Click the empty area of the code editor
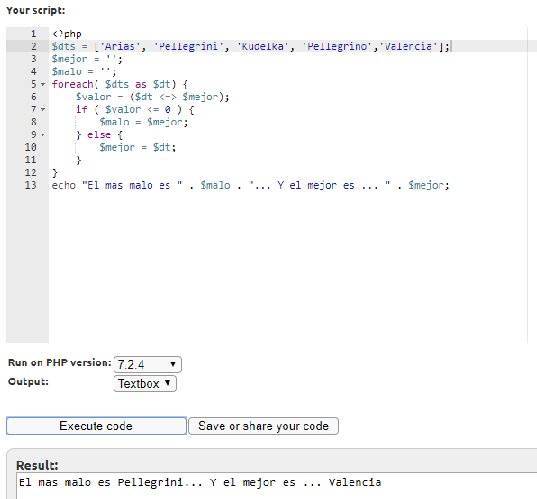This screenshot has width=537, height=499. [x=288, y=267]
